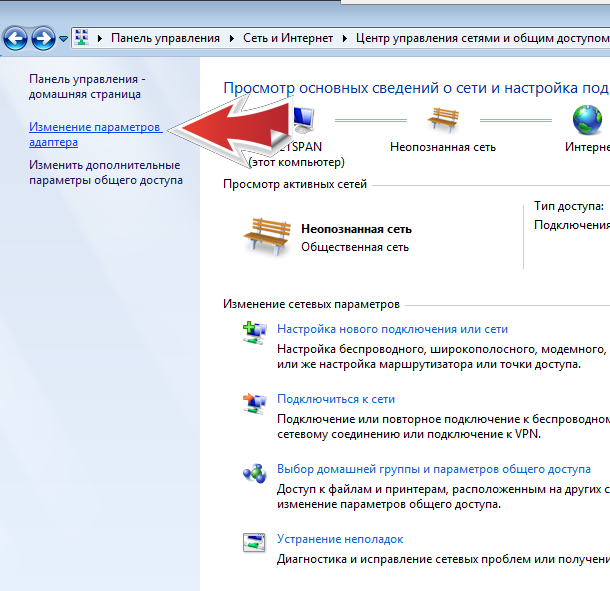
Task: Click Просмотр активных сетей heading
Action: [x=295, y=184]
